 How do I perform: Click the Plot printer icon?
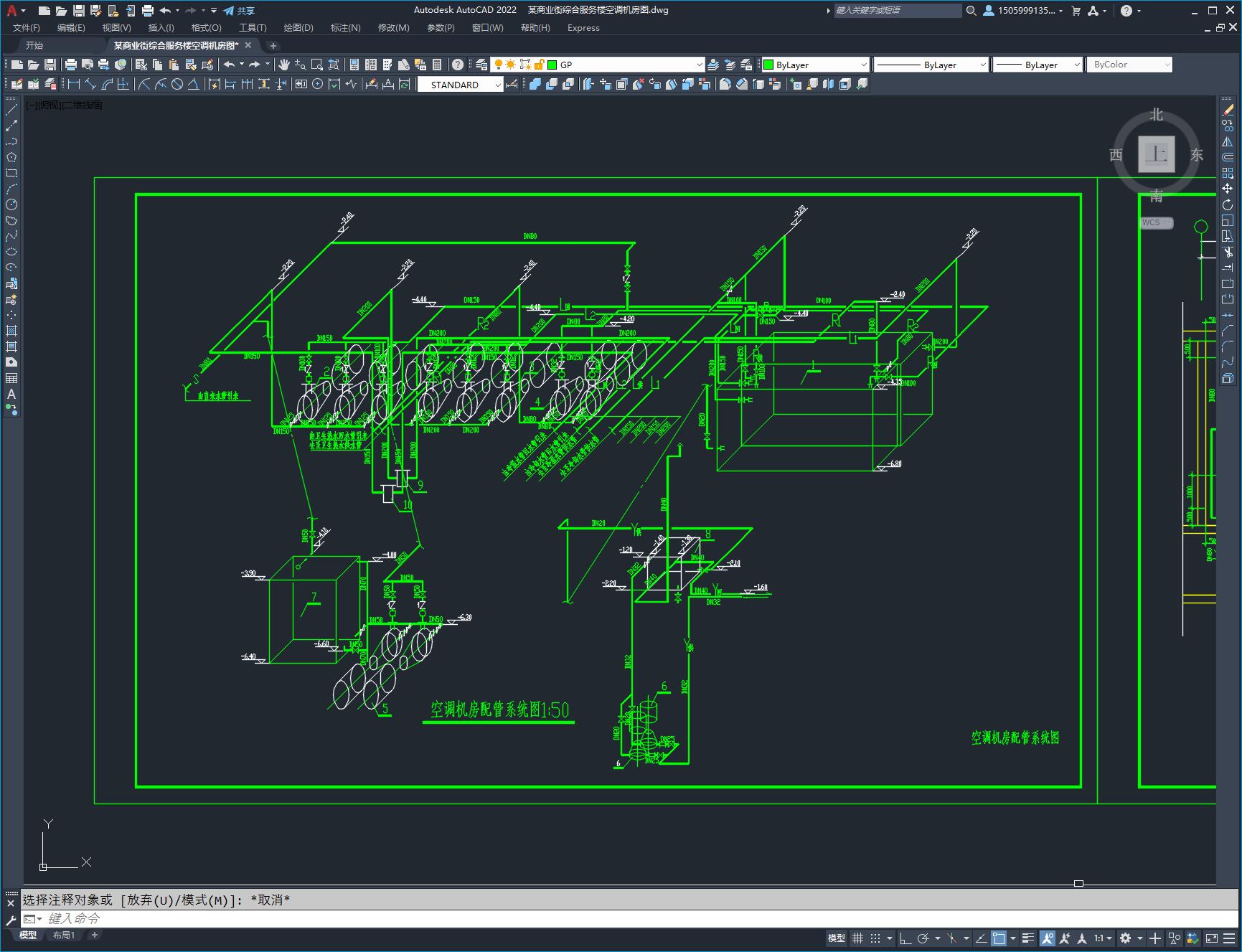pos(71,65)
